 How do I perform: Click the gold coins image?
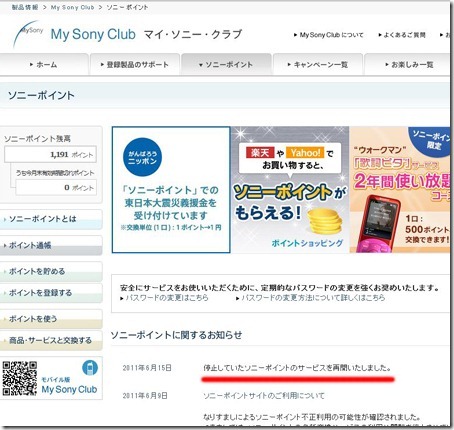coord(324,221)
